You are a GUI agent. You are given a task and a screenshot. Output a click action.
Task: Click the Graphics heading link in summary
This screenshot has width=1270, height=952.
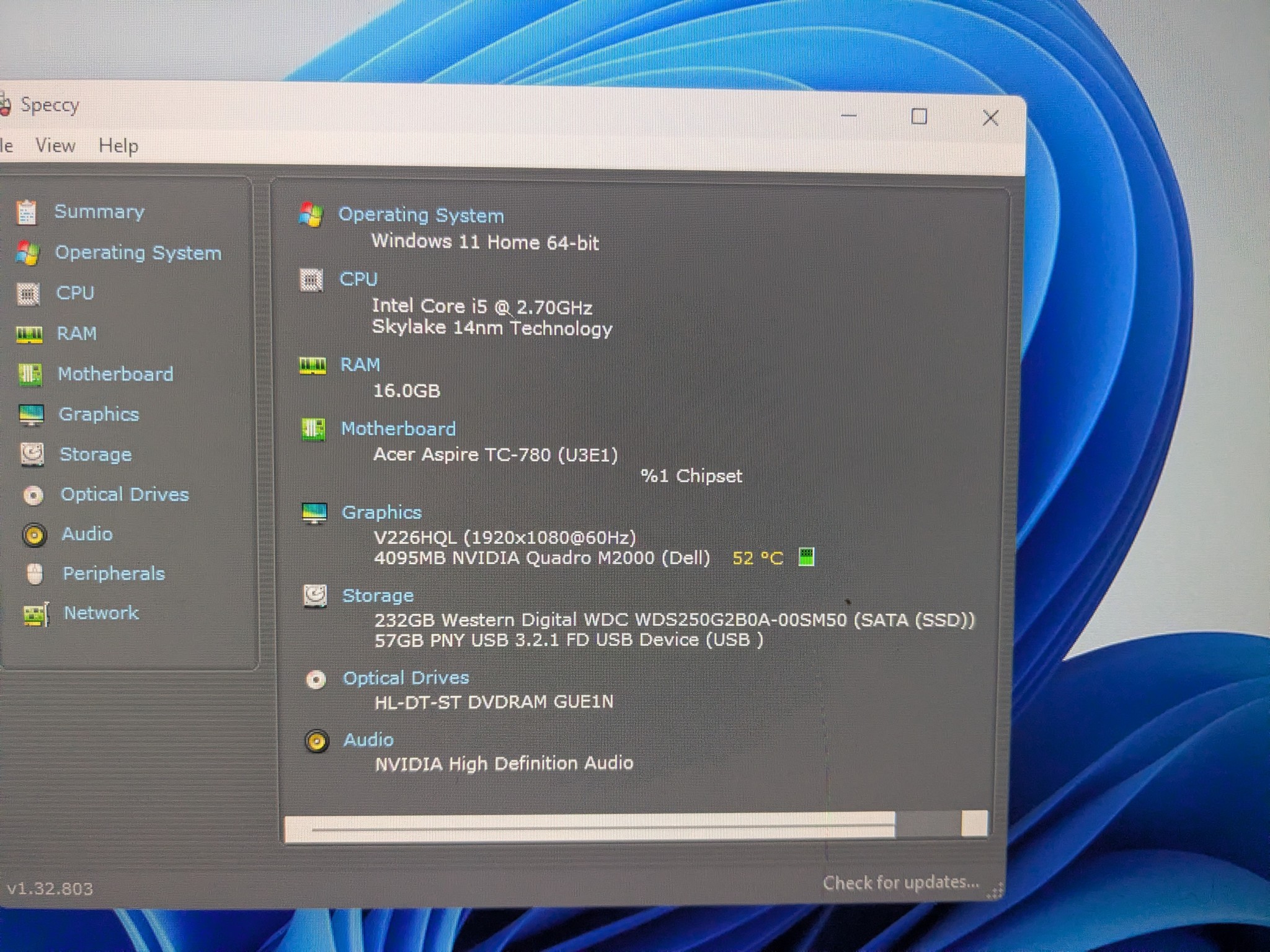[x=381, y=513]
